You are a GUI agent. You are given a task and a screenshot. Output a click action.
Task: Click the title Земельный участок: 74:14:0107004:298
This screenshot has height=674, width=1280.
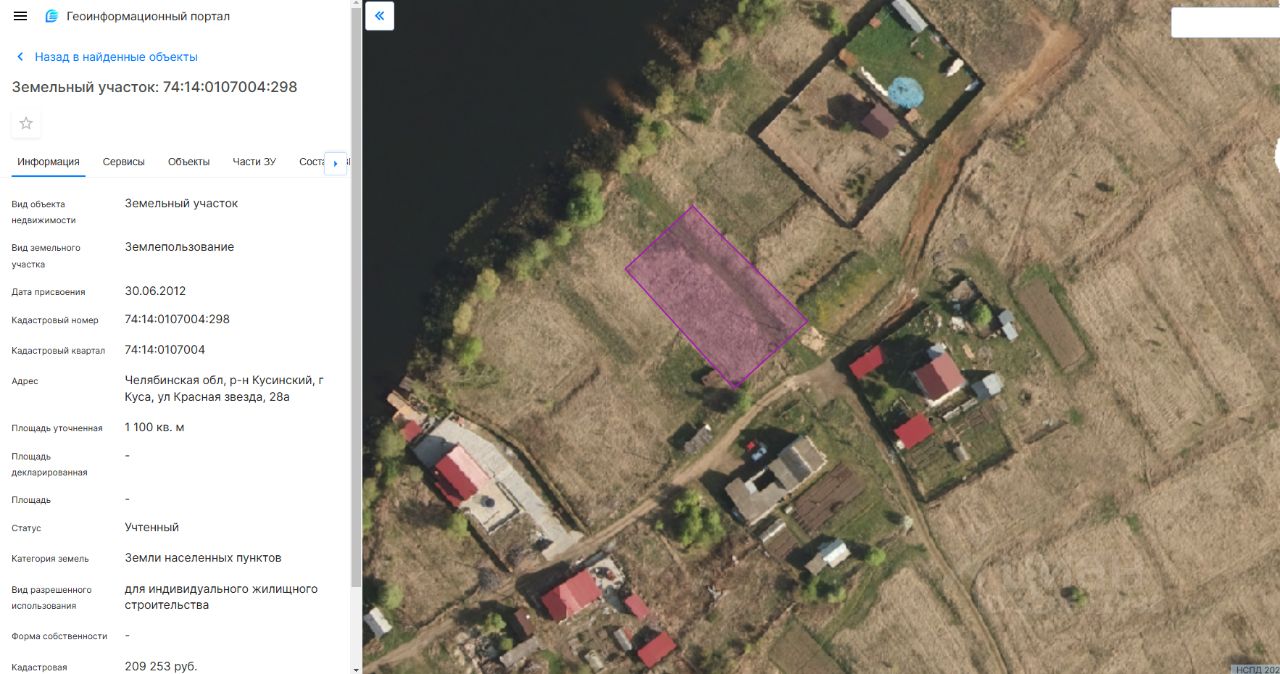155,87
